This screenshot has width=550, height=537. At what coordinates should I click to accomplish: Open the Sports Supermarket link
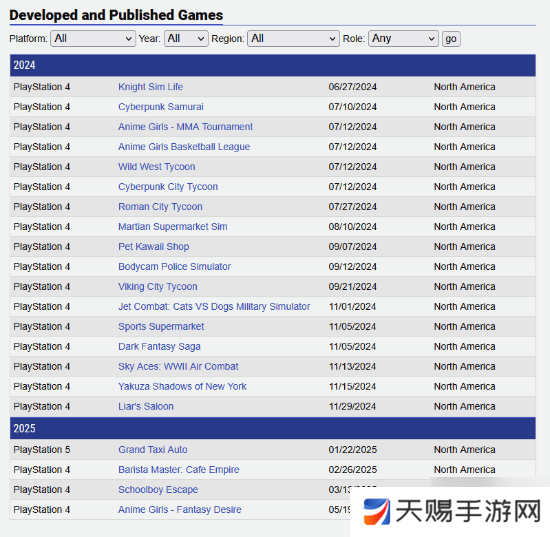[x=161, y=327]
